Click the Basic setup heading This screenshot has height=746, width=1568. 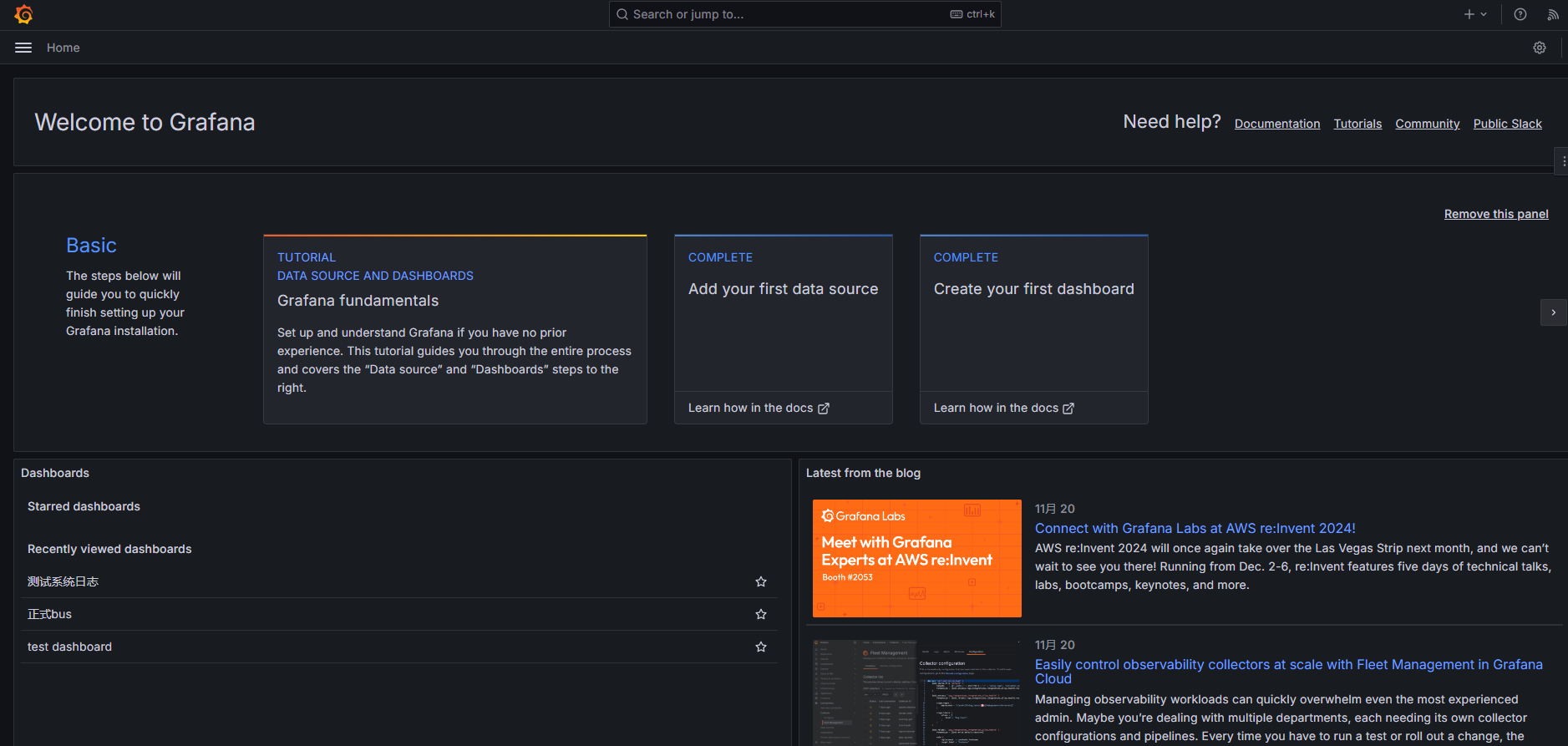[91, 246]
